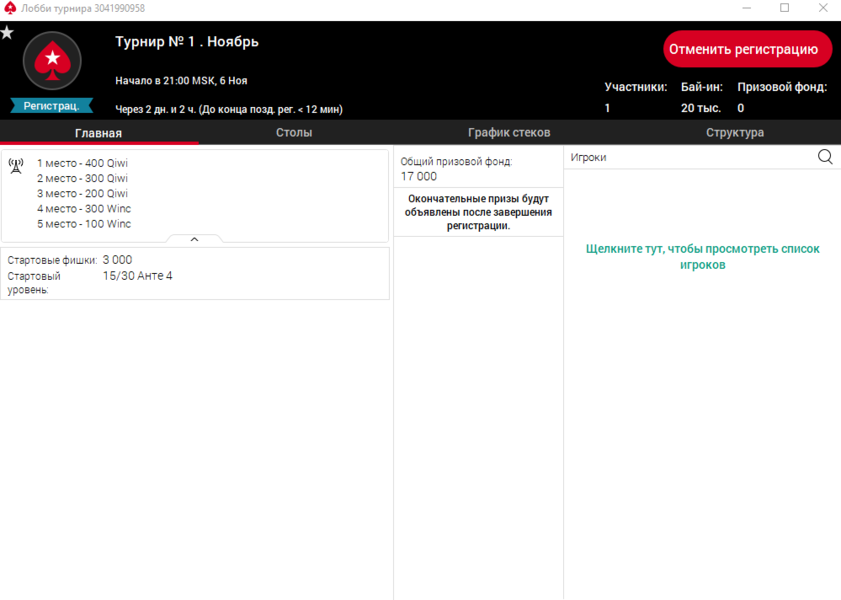Switch to the Главная tab
The height and width of the screenshot is (600, 841).
tap(98, 133)
